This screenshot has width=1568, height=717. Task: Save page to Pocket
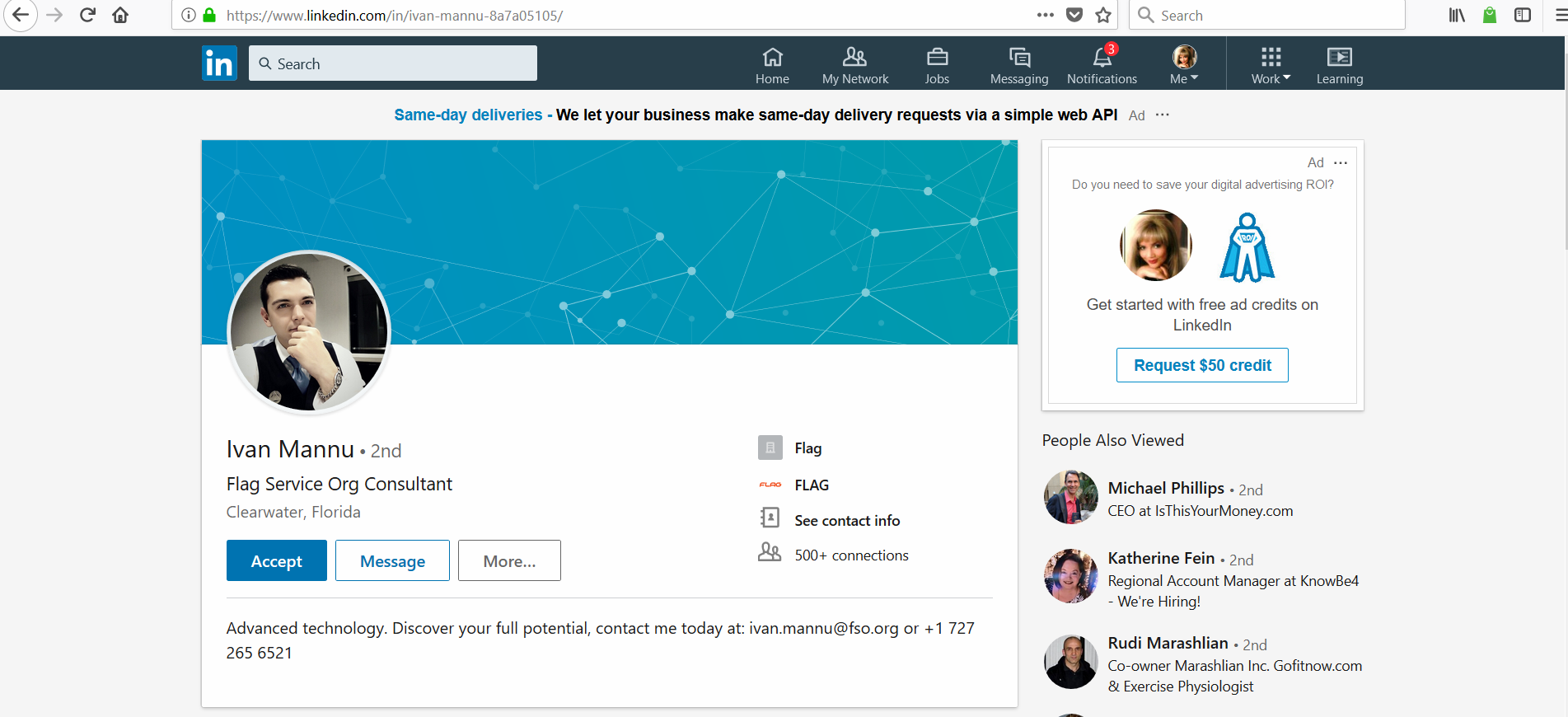coord(1074,15)
